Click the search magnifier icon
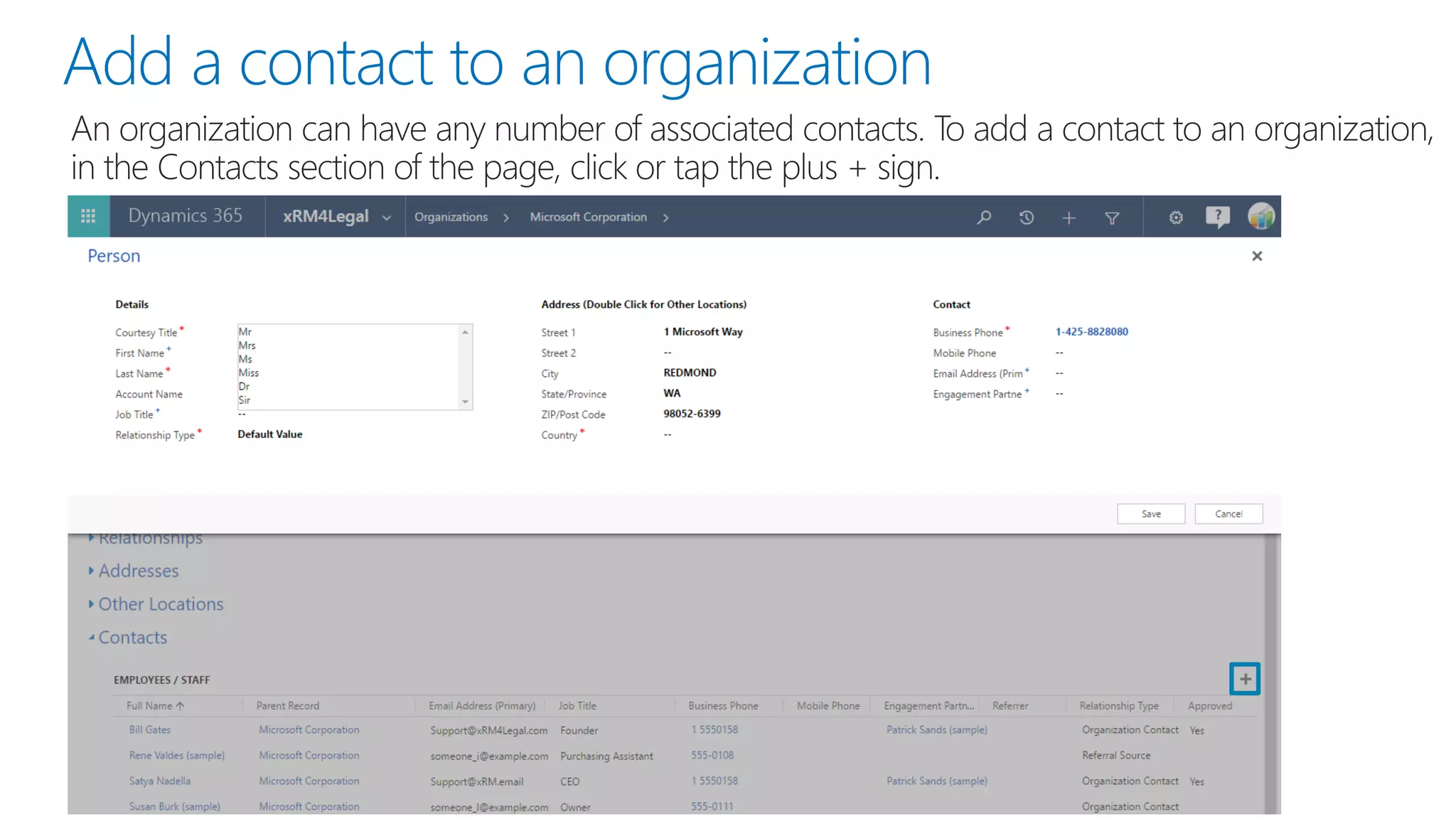Screen dimensions: 1456x819 tap(984, 218)
